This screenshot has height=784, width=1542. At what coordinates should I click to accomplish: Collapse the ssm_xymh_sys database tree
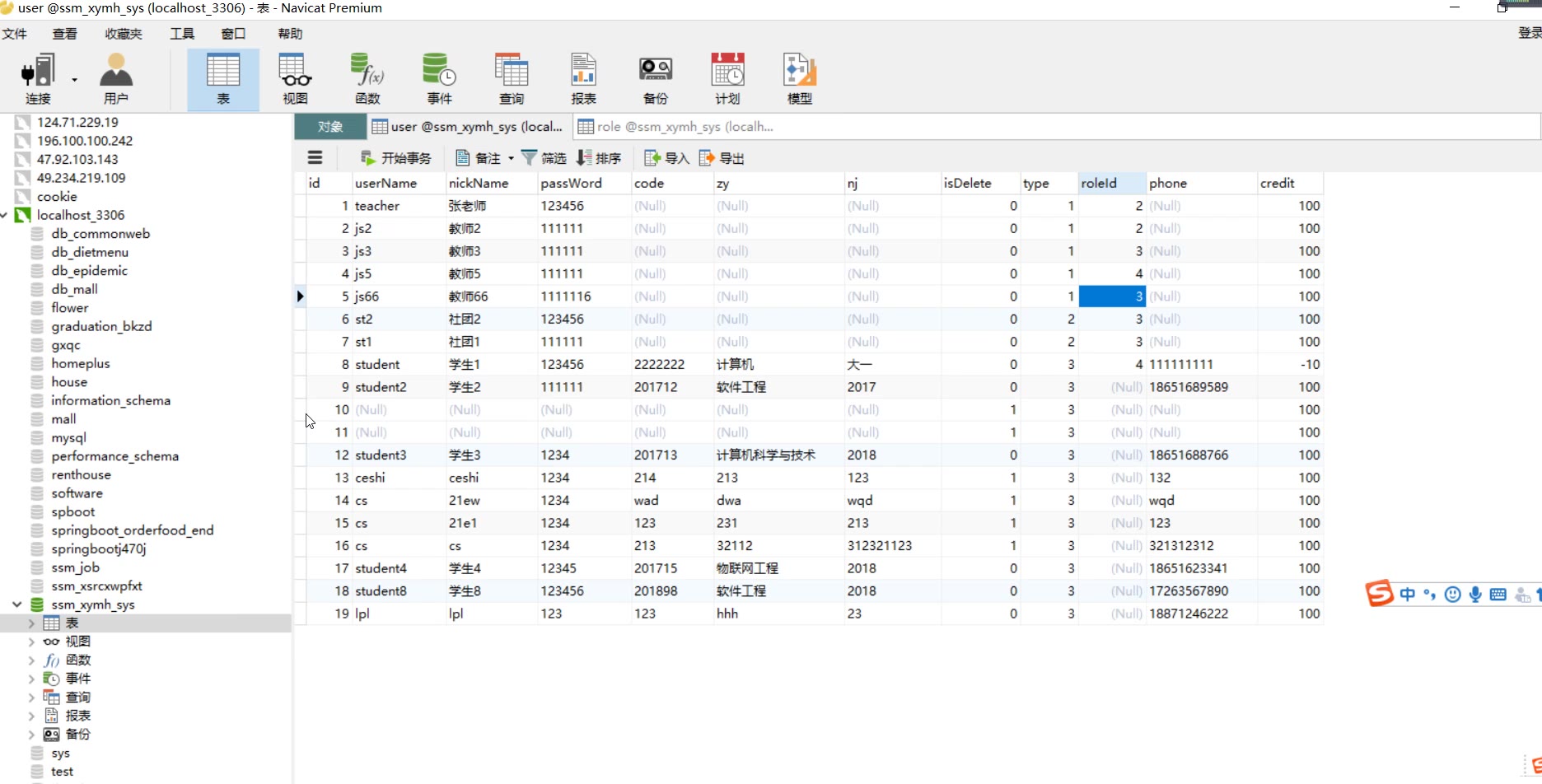(17, 604)
